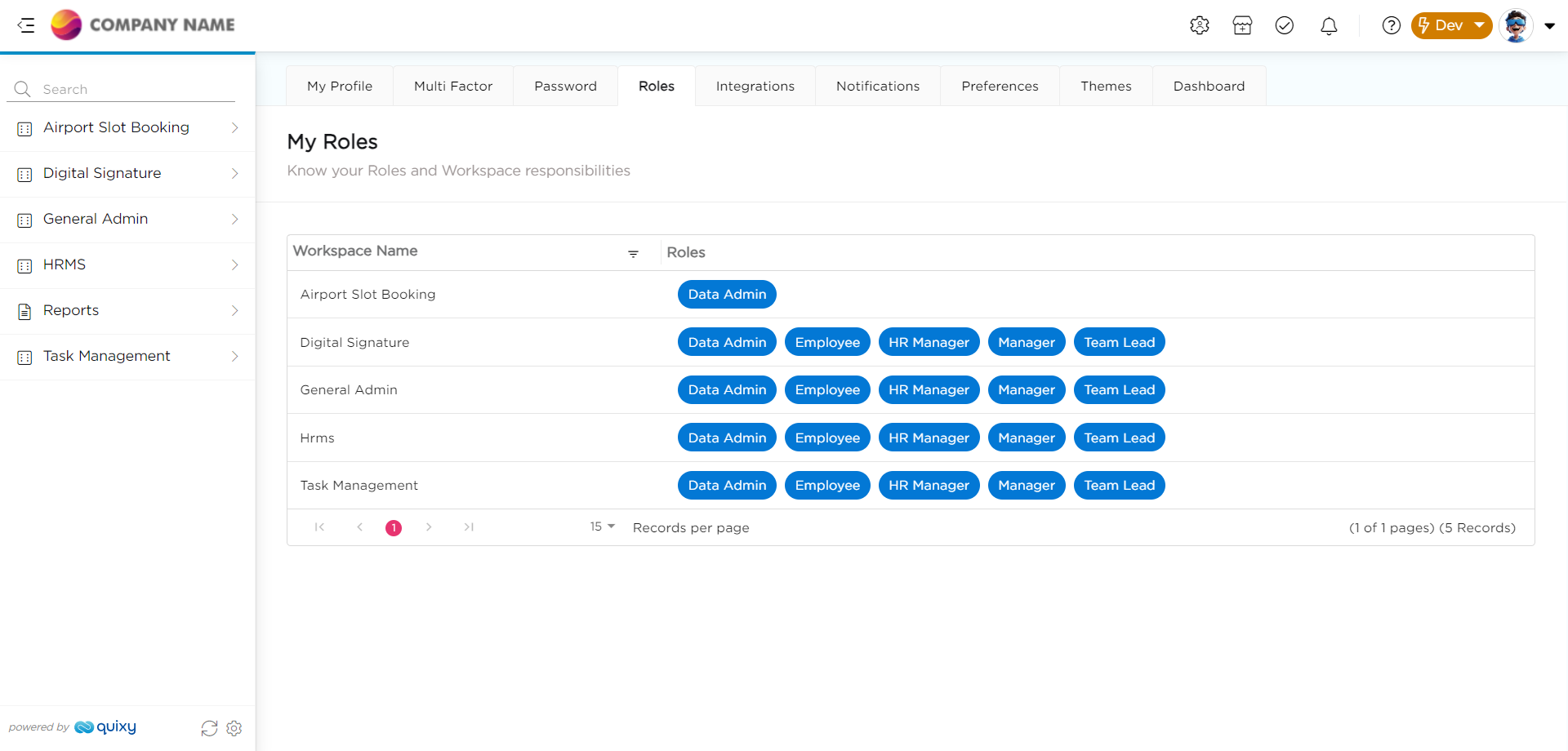This screenshot has height=751, width=1568.
Task: Open the Dev environment dropdown
Action: point(1451,25)
